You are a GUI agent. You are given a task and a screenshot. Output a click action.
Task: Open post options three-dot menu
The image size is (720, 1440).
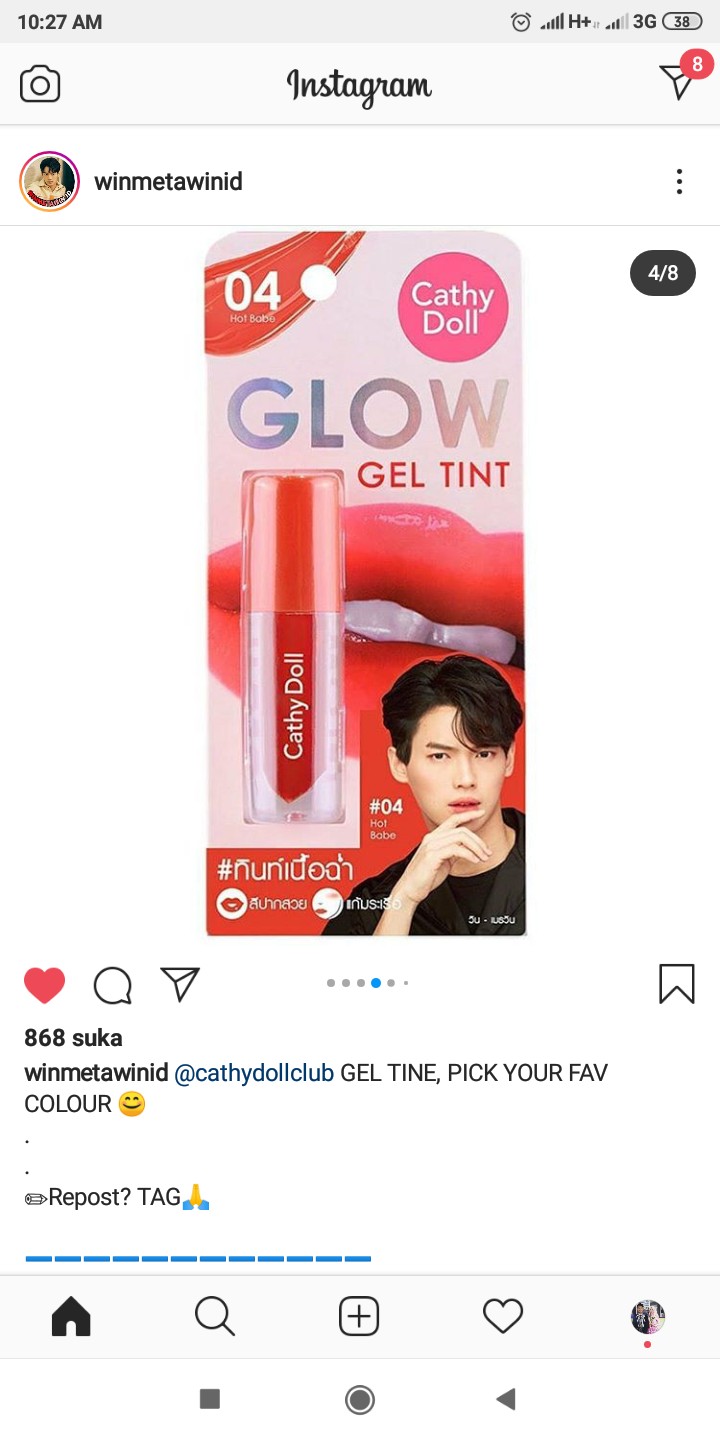pos(679,181)
